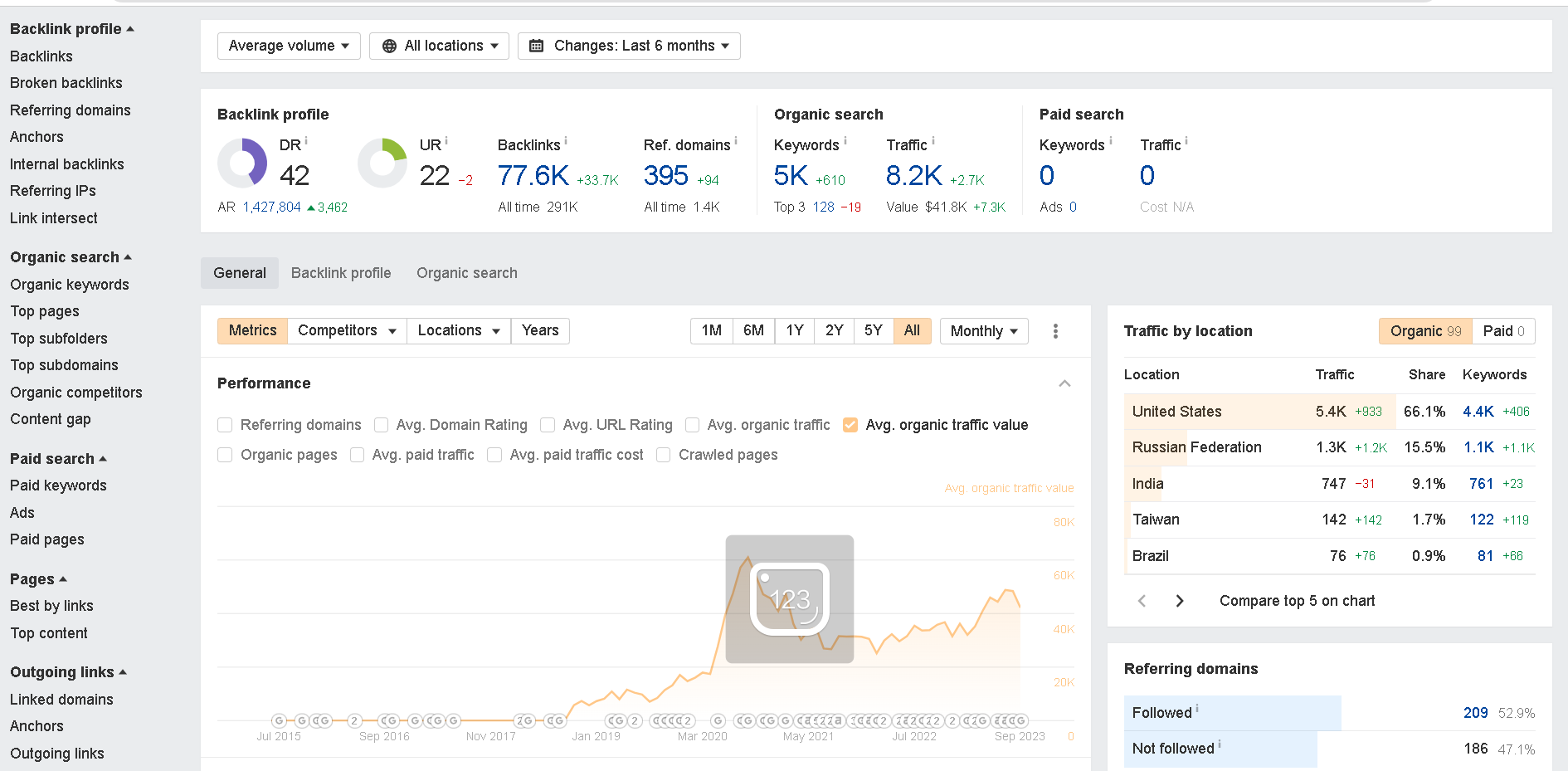
Task: Open the three-dot chart options menu
Action: (1055, 331)
